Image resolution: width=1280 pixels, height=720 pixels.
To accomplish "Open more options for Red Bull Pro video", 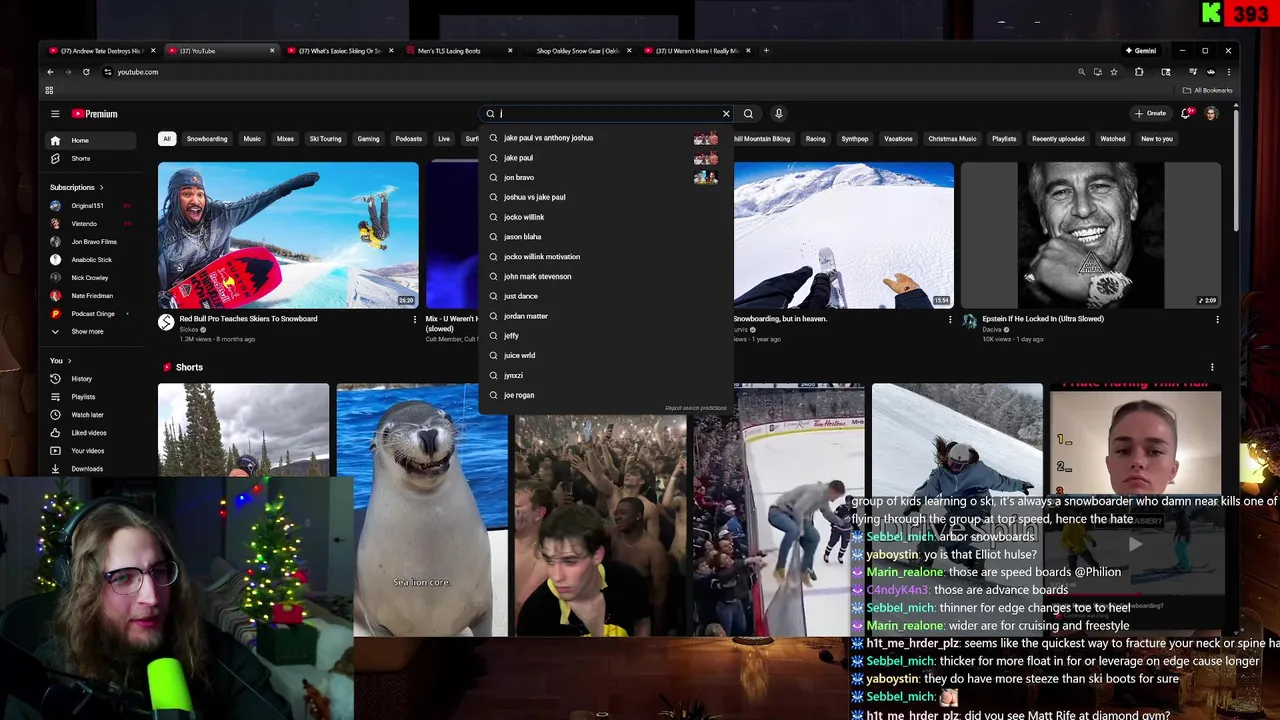I will (x=415, y=320).
